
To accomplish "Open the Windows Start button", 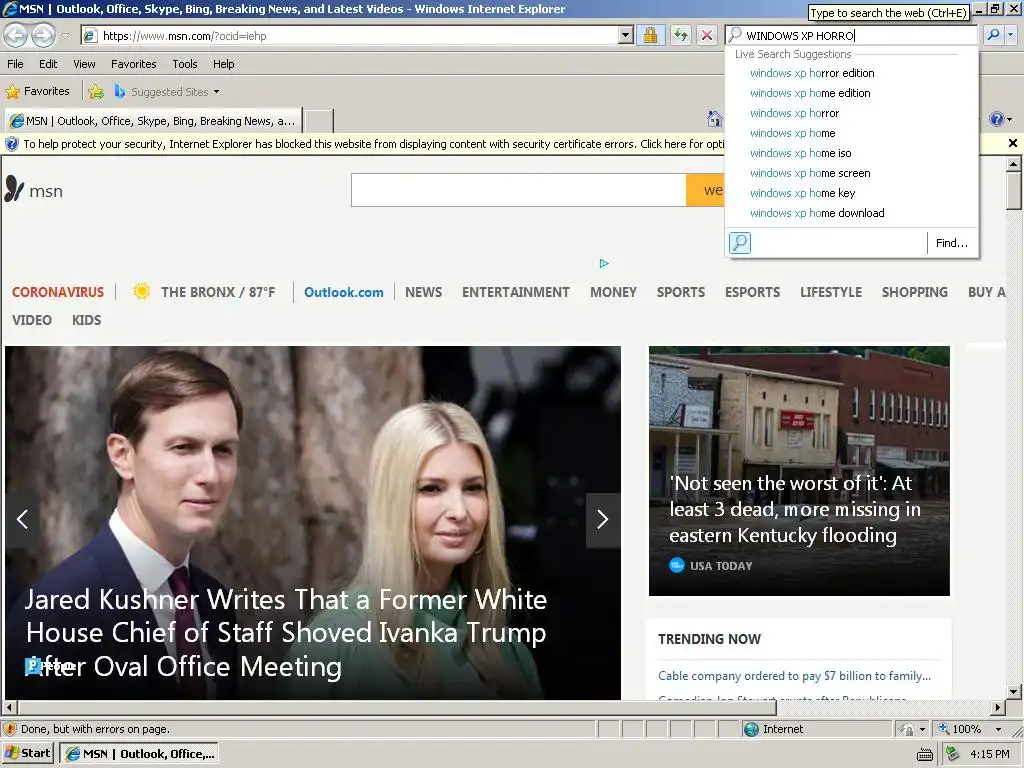I will 28,753.
